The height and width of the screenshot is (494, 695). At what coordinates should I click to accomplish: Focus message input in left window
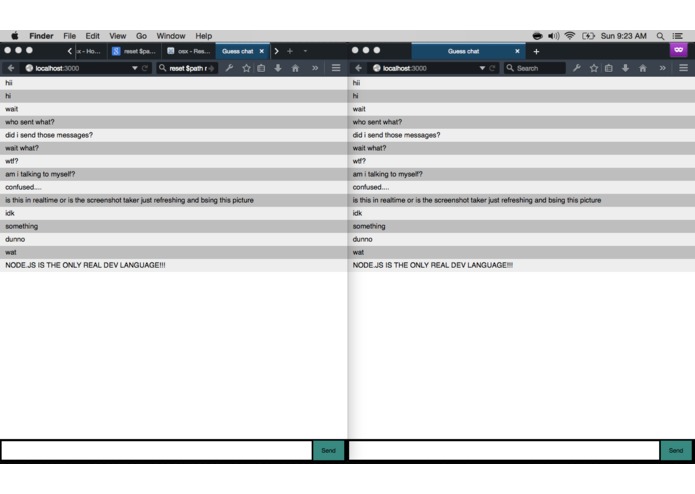coord(156,451)
